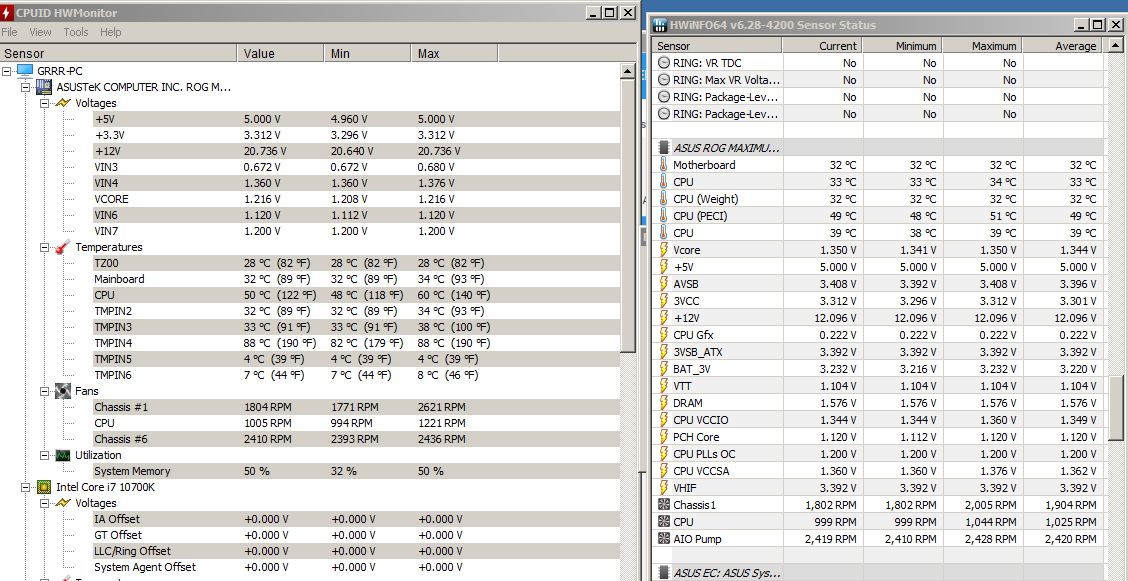
Task: Click the thermometer icon beside CPU (Weight)
Action: point(663,198)
